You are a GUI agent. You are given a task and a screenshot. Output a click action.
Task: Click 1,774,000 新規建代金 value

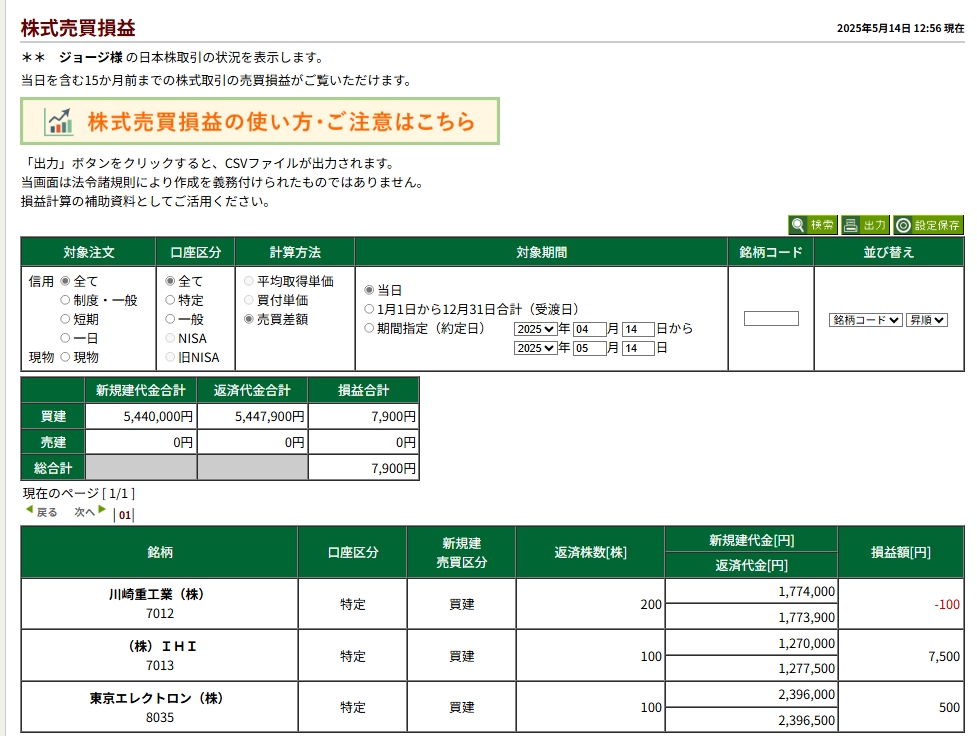tap(806, 591)
